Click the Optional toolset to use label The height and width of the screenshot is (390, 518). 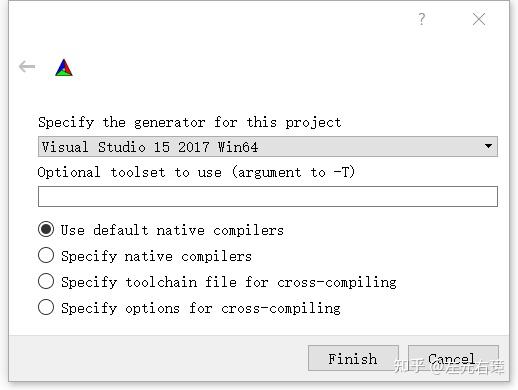pos(196,172)
